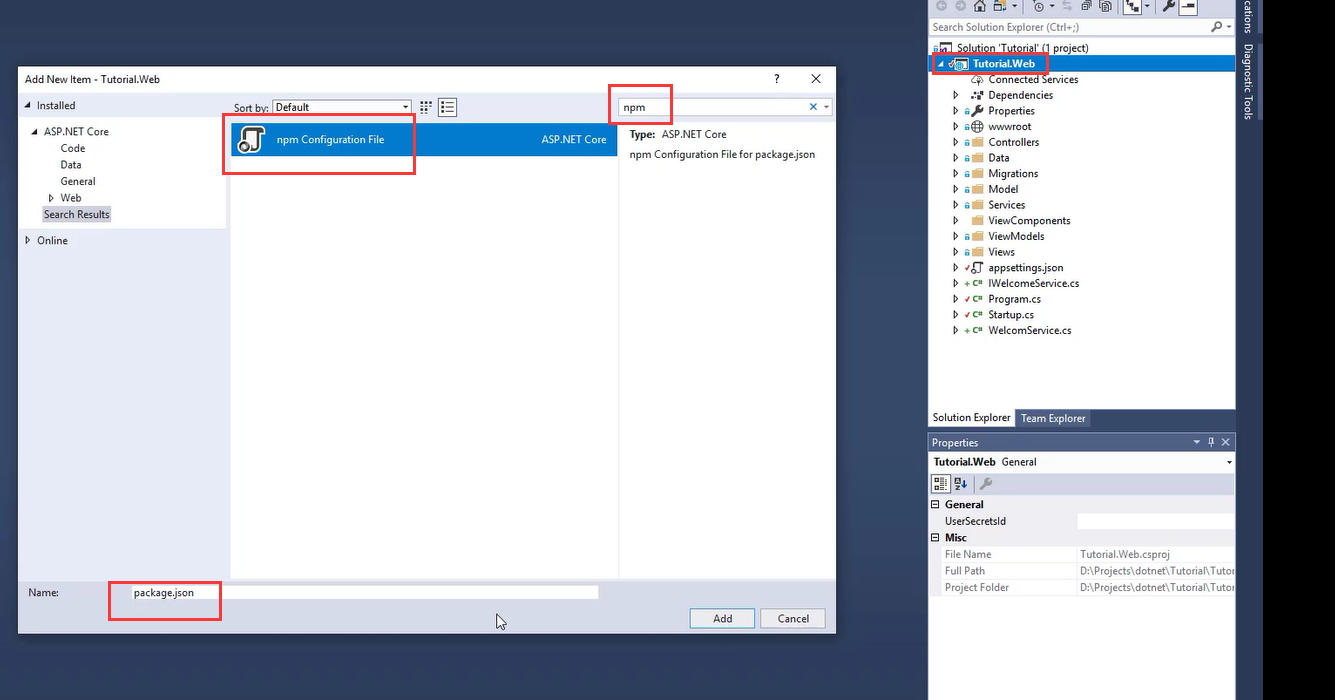Select appsettings.json in Solution Explorer
Image resolution: width=1335 pixels, height=700 pixels.
(x=1026, y=268)
